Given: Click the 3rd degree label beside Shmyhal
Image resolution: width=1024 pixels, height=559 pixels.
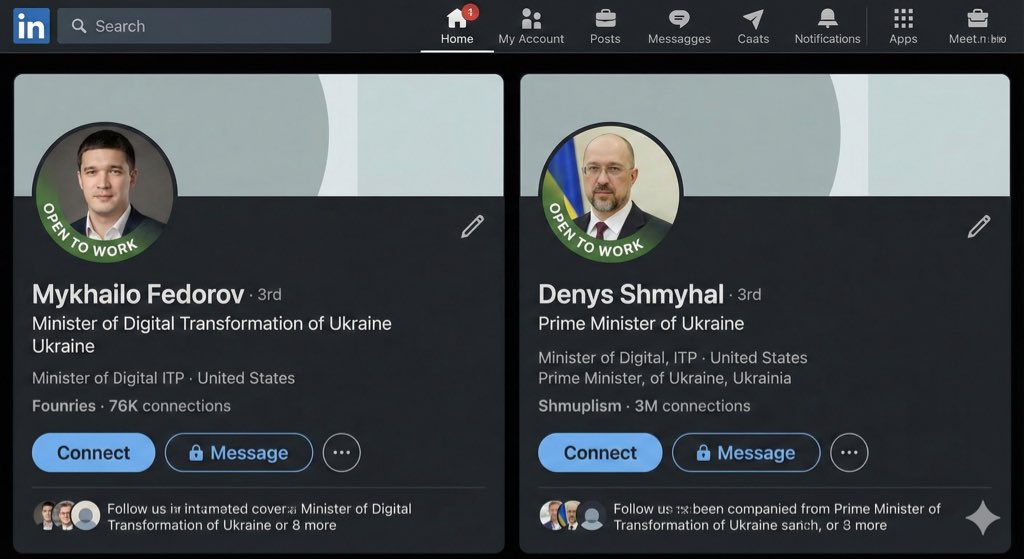Looking at the screenshot, I should coord(749,295).
